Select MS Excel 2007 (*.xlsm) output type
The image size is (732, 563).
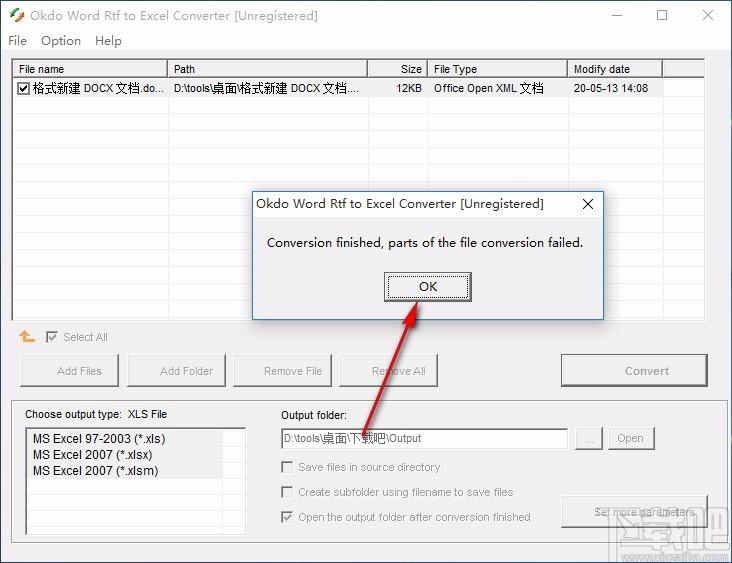pyautogui.click(x=96, y=471)
